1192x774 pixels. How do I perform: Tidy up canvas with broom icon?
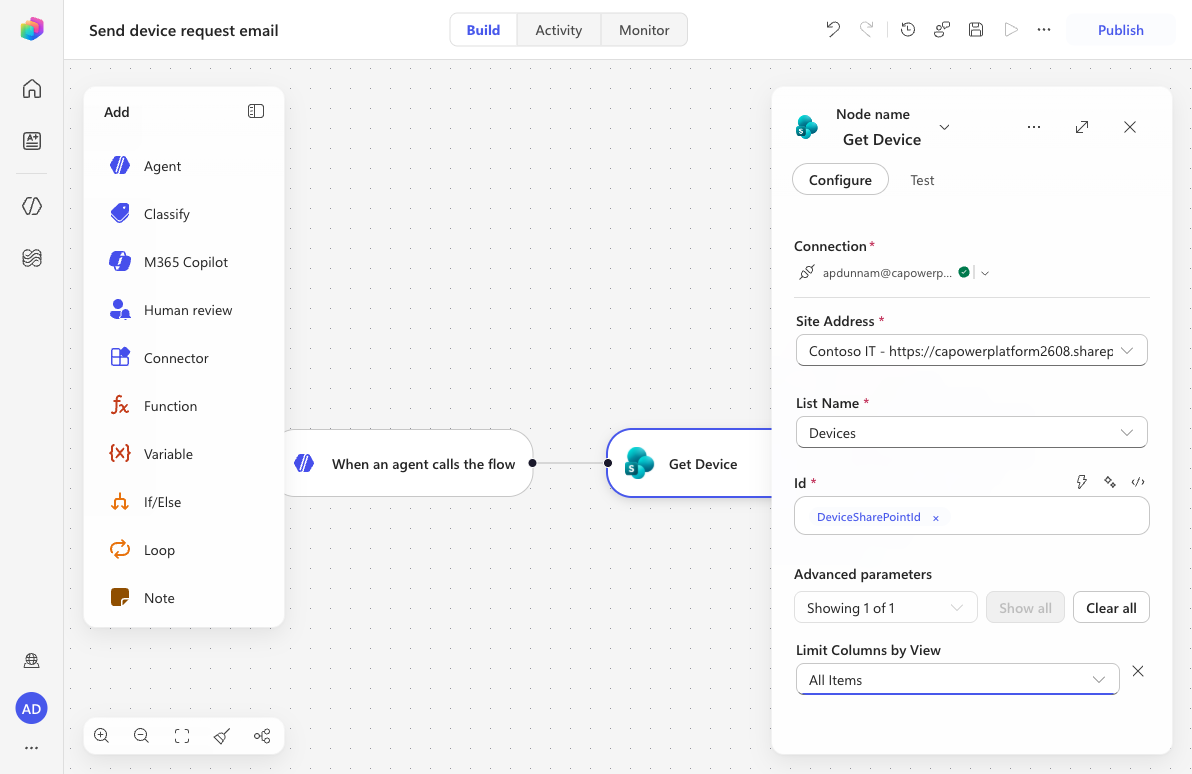pyautogui.click(x=222, y=736)
